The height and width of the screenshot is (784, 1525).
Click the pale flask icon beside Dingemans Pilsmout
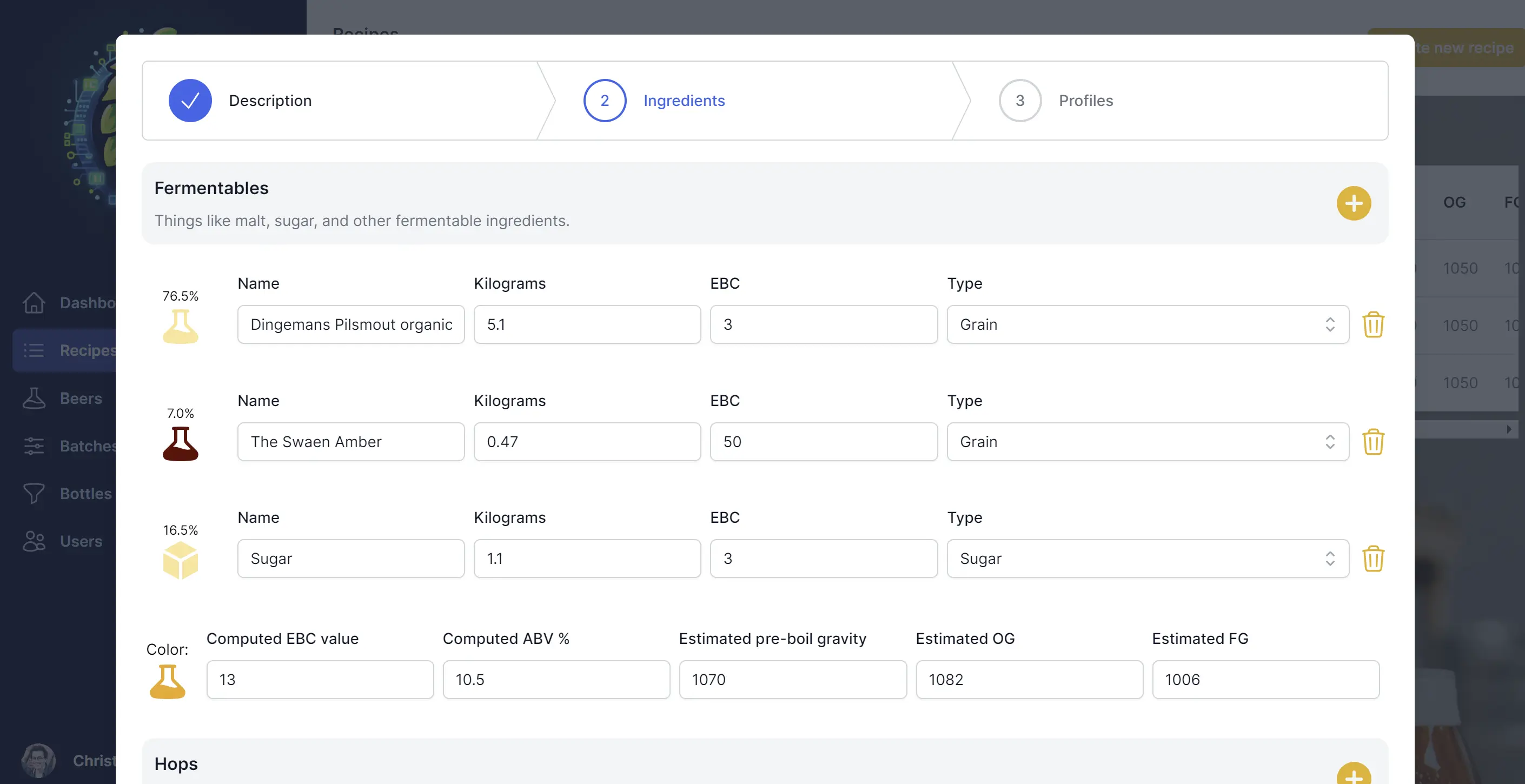(x=181, y=327)
